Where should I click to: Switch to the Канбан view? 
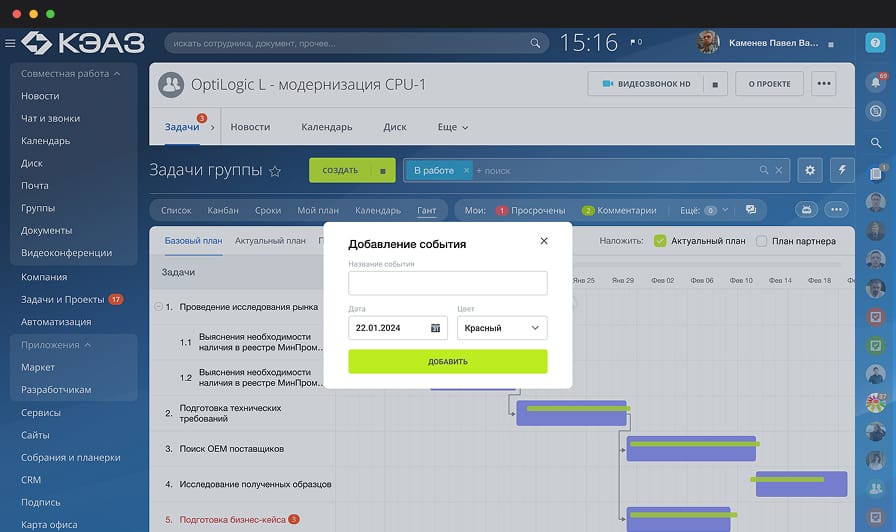pyautogui.click(x=223, y=211)
